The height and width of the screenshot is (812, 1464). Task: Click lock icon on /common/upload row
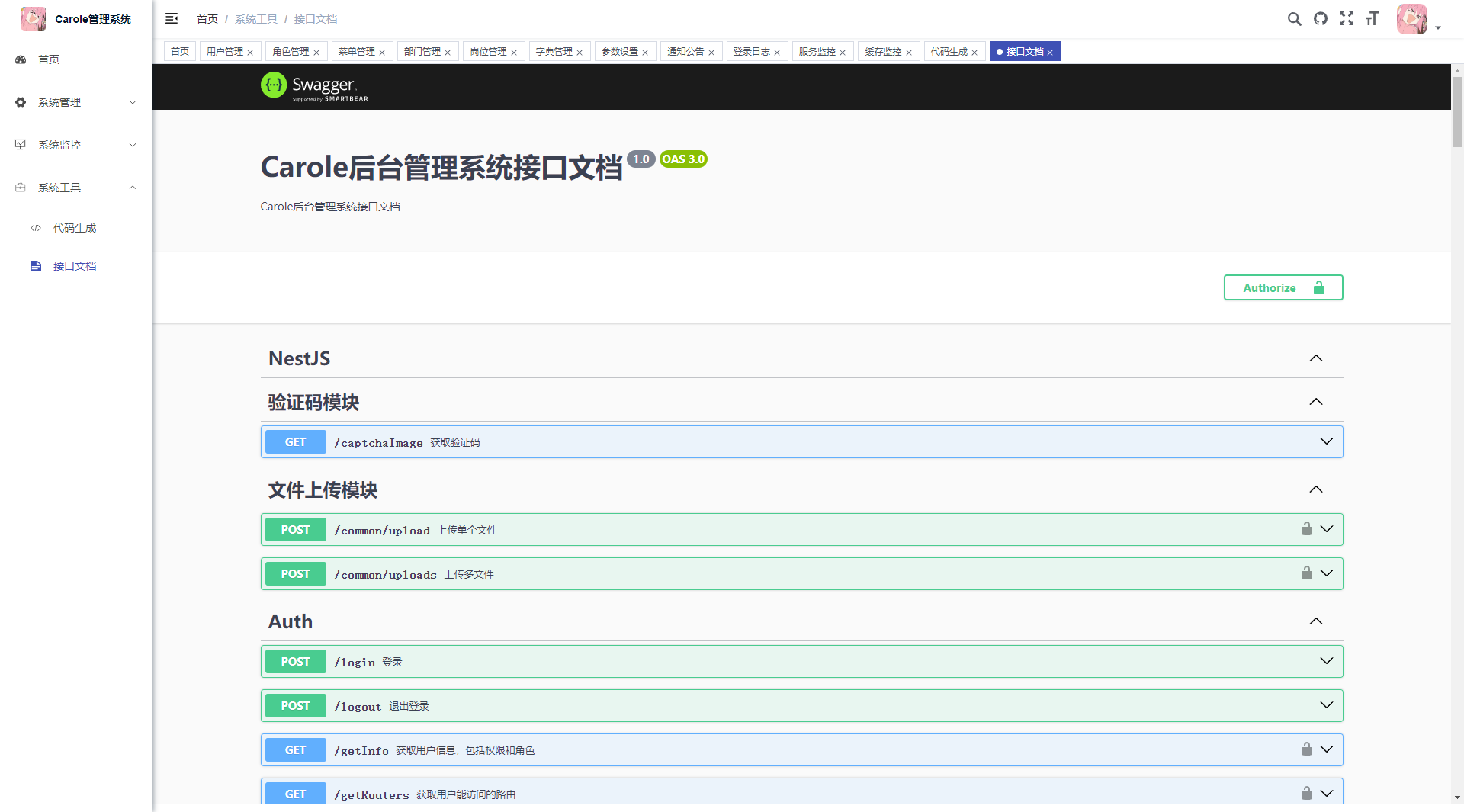[x=1306, y=528]
